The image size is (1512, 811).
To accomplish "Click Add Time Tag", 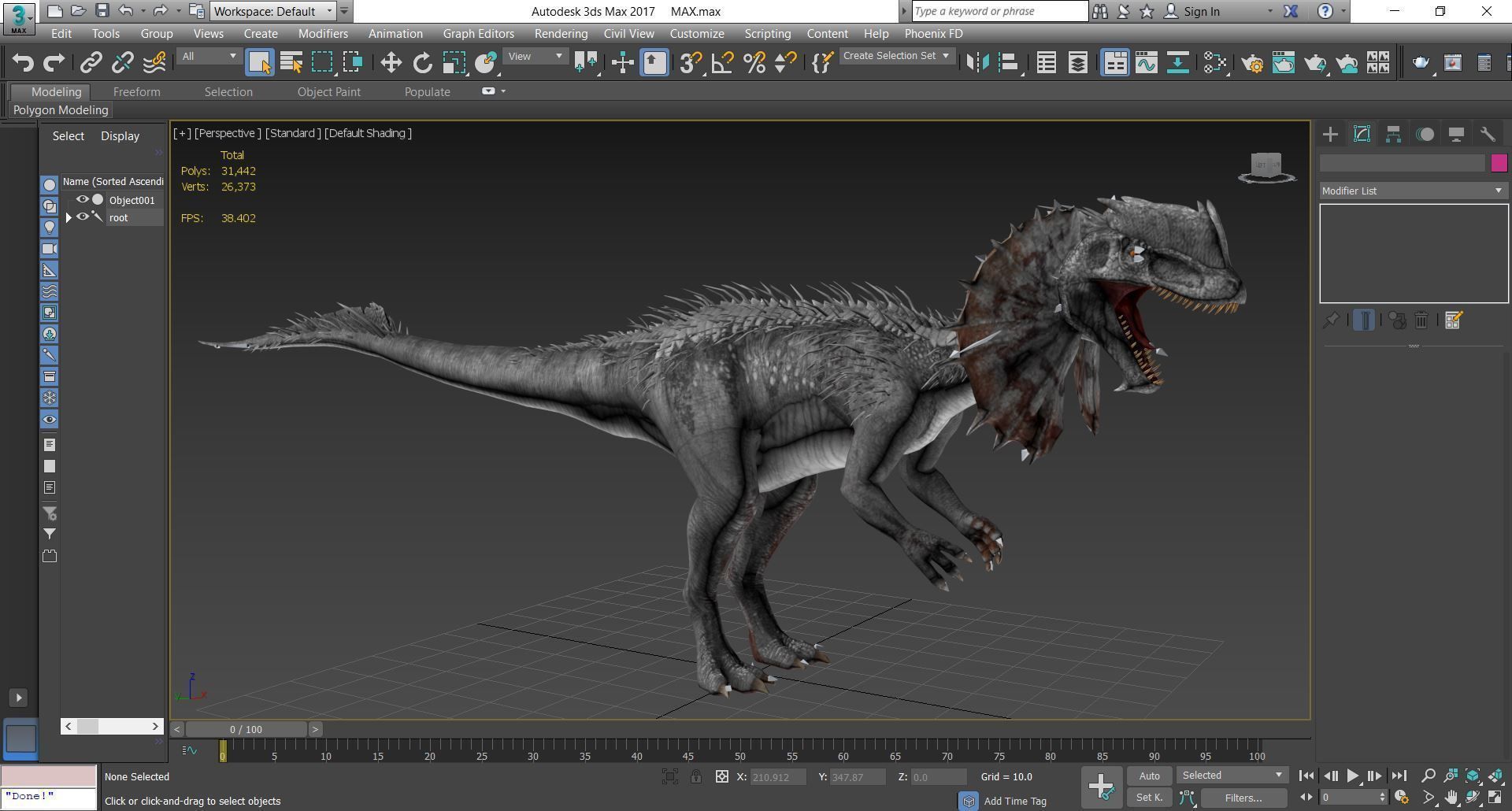I will point(1015,801).
